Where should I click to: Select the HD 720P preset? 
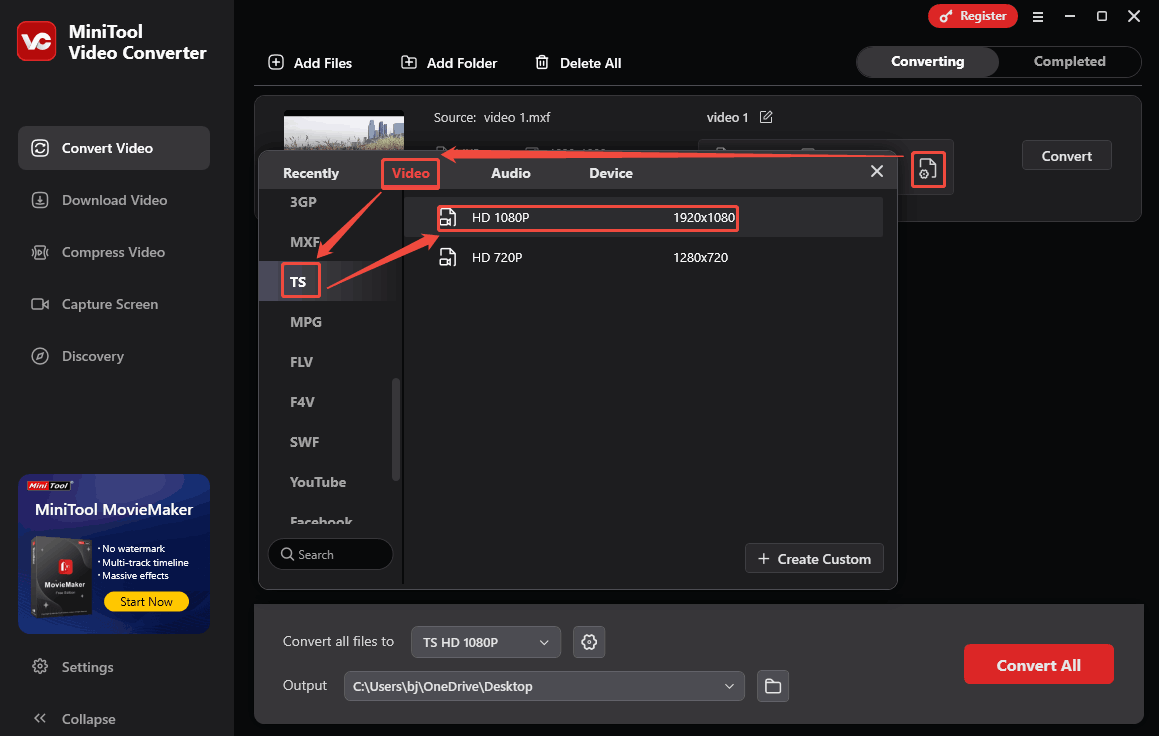[x=643, y=257]
